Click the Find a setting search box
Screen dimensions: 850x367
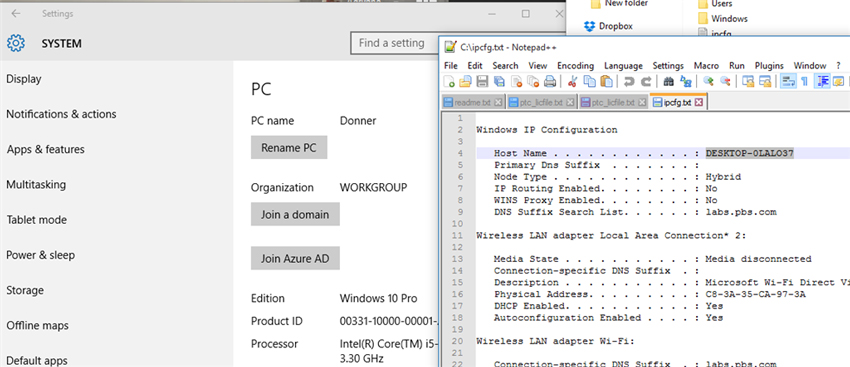(395, 43)
